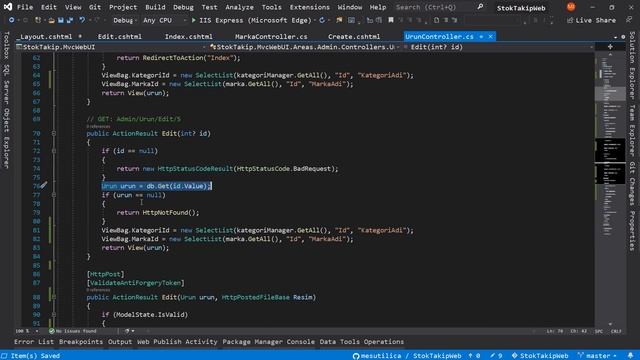The width and height of the screenshot is (640, 360).
Task: Click the split editor plus icon
Action: click(610, 47)
